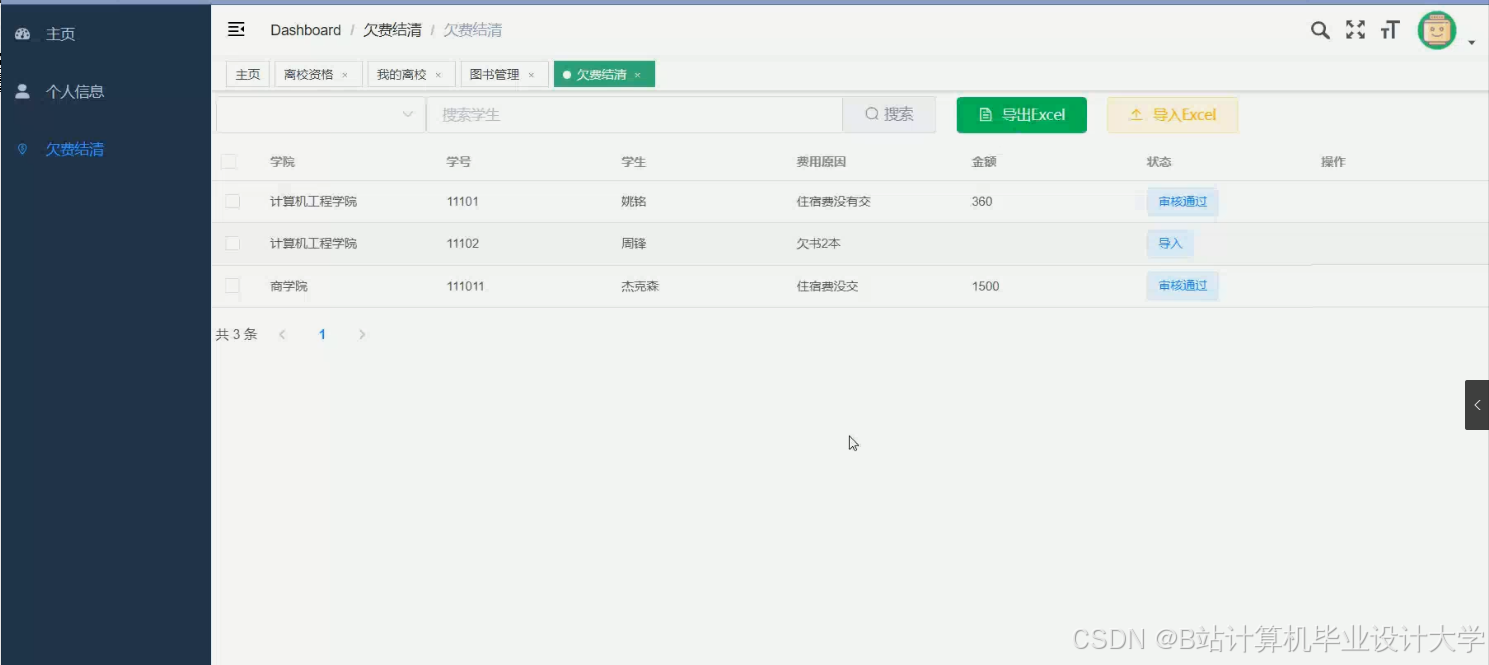Click the 个人信息 person icon
This screenshot has height=665, width=1489.
(x=22, y=91)
